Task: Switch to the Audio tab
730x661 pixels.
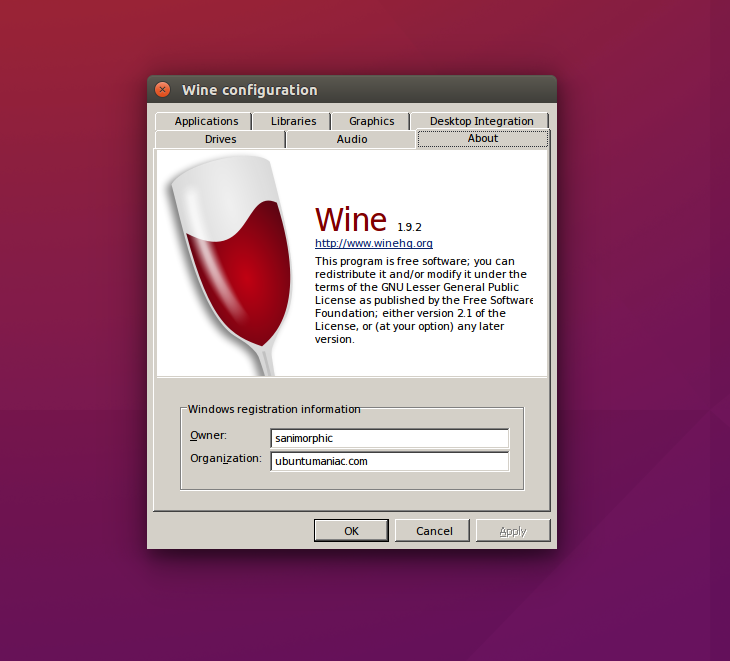Action: pyautogui.click(x=351, y=139)
